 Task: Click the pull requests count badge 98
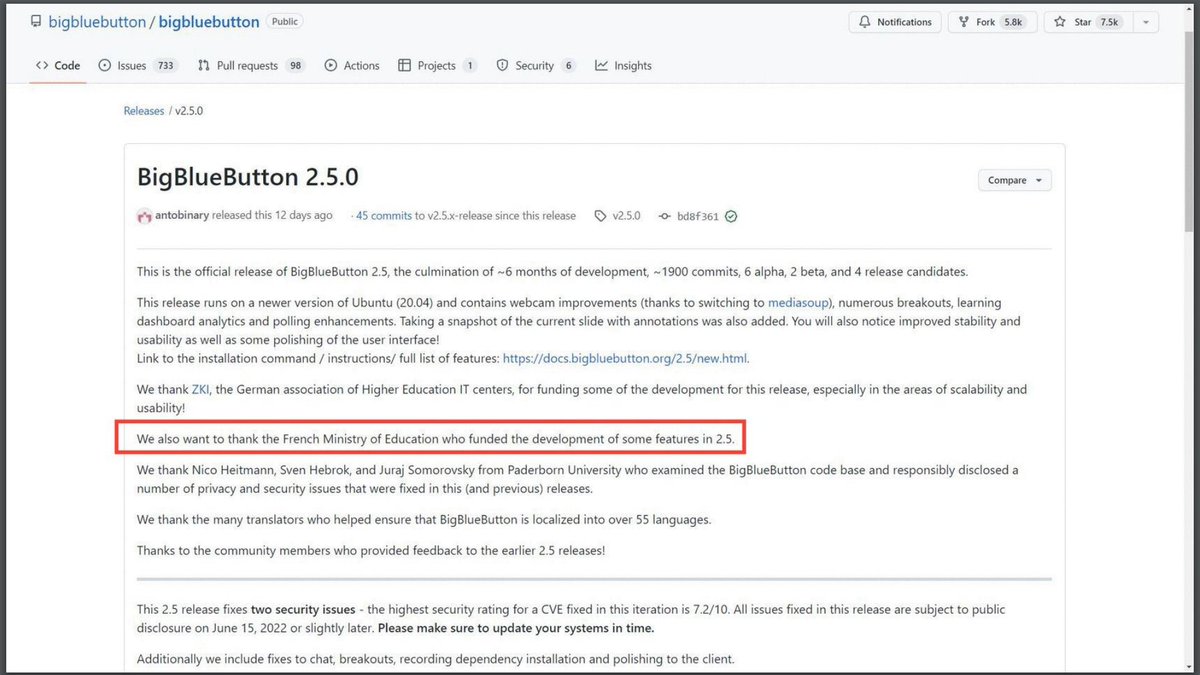click(x=294, y=66)
